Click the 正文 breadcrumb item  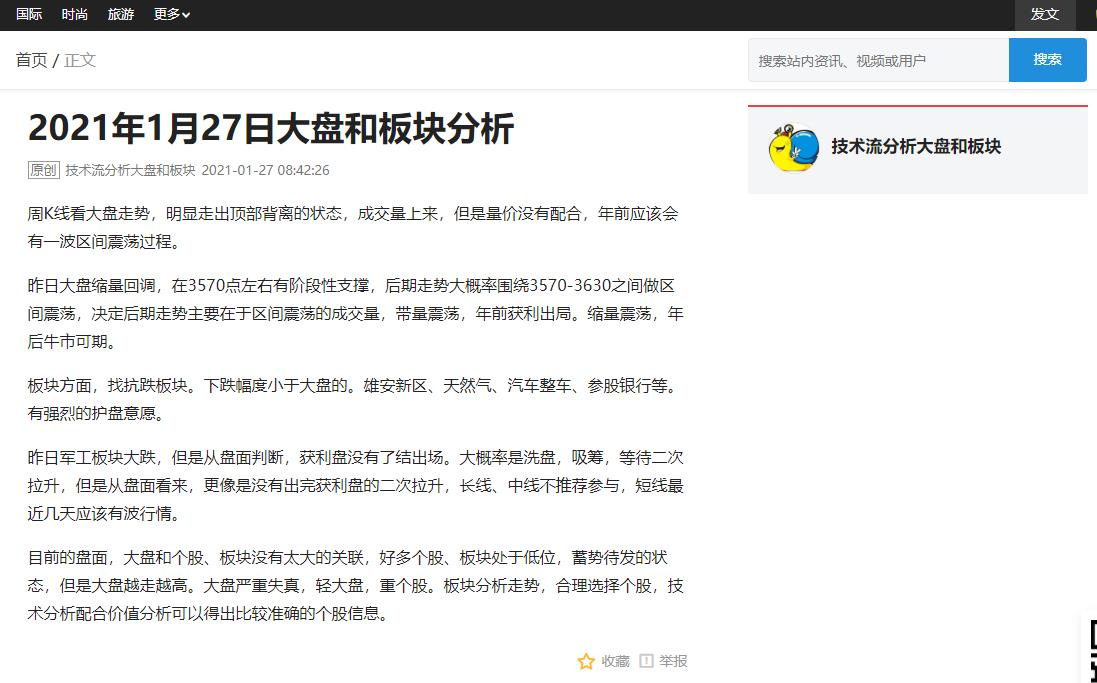(x=80, y=60)
